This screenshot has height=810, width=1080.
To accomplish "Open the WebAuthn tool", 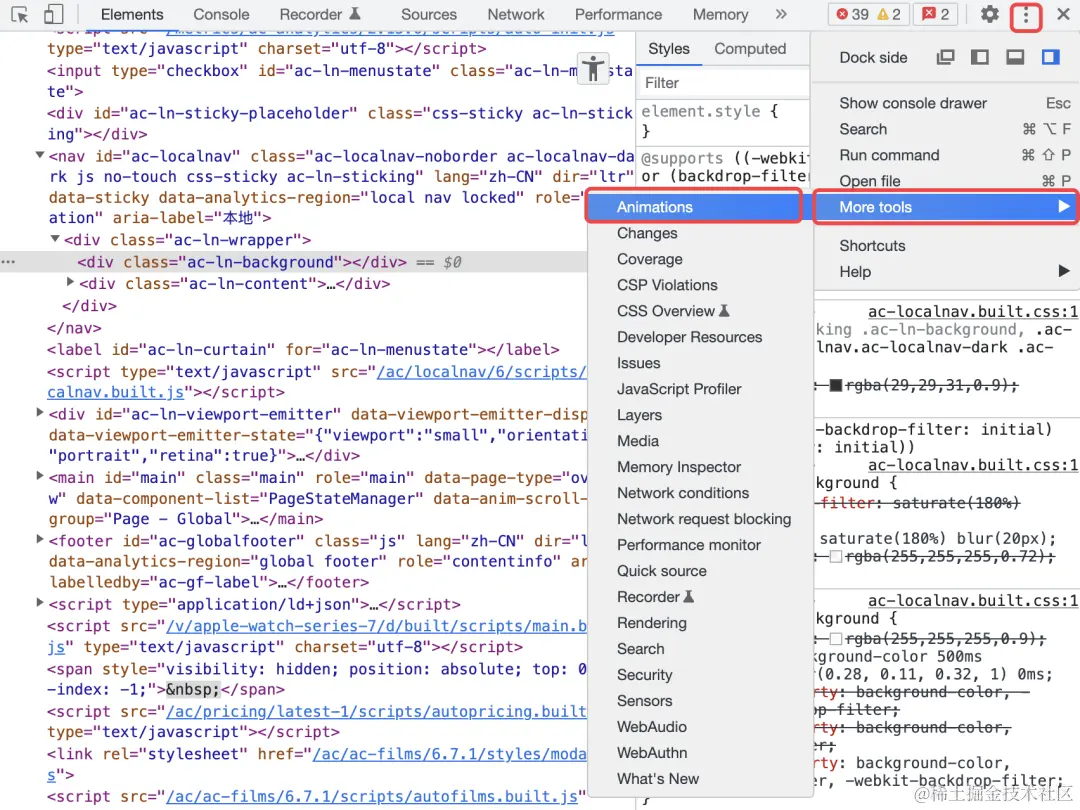I will (x=700, y=753).
